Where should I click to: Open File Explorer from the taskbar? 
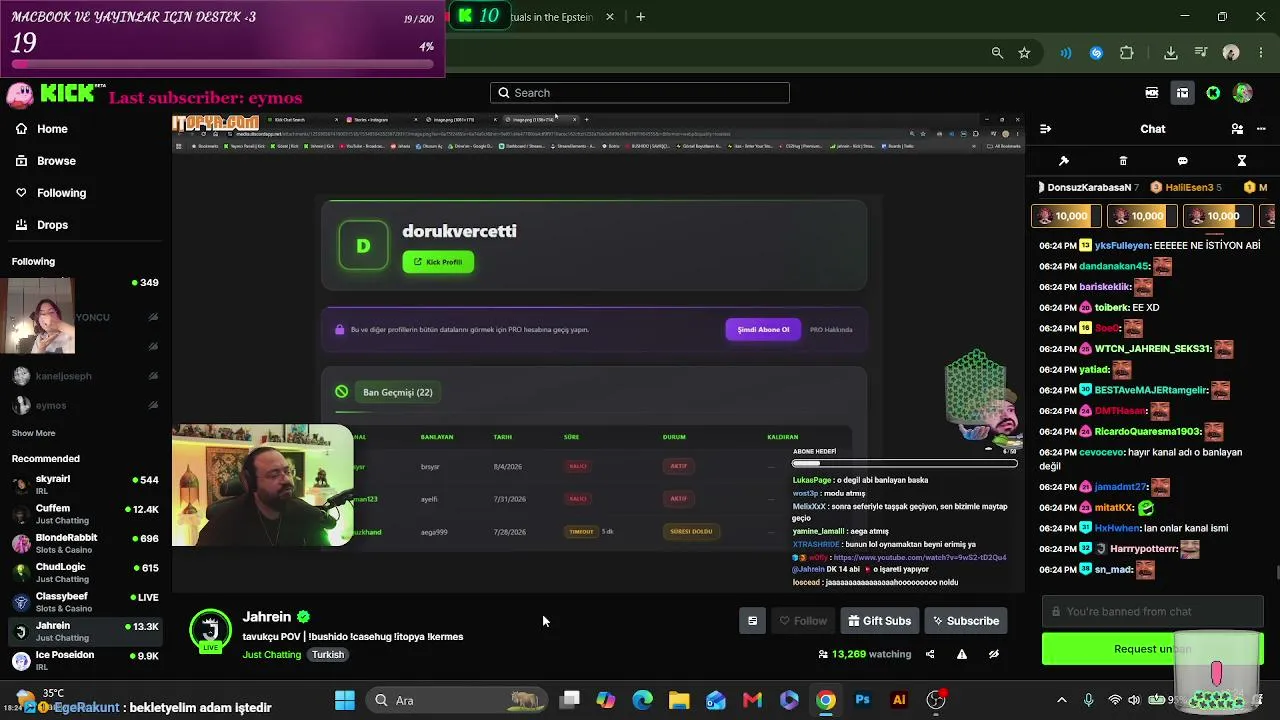(679, 700)
